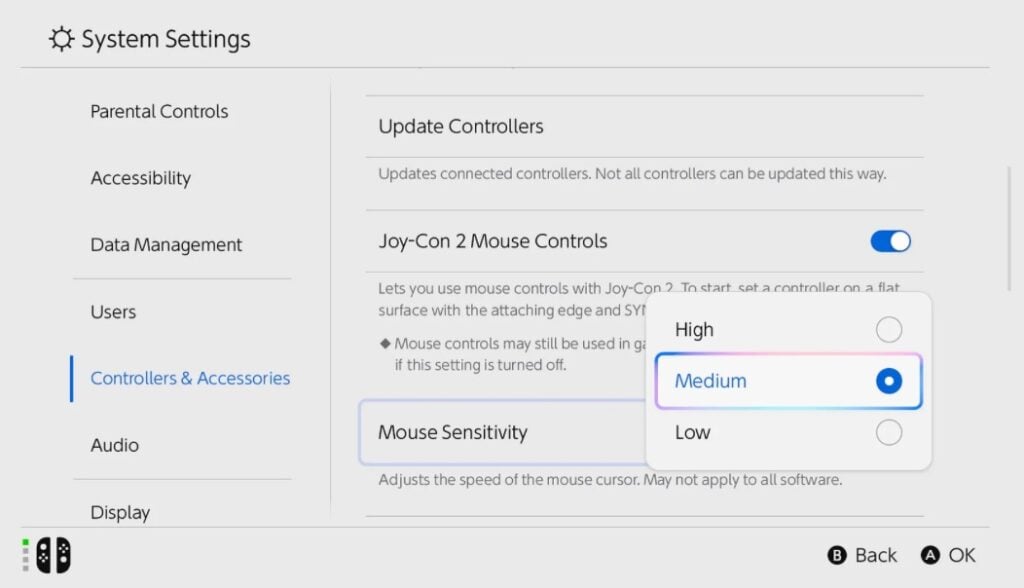Click the A button icon

pyautogui.click(x=930, y=556)
